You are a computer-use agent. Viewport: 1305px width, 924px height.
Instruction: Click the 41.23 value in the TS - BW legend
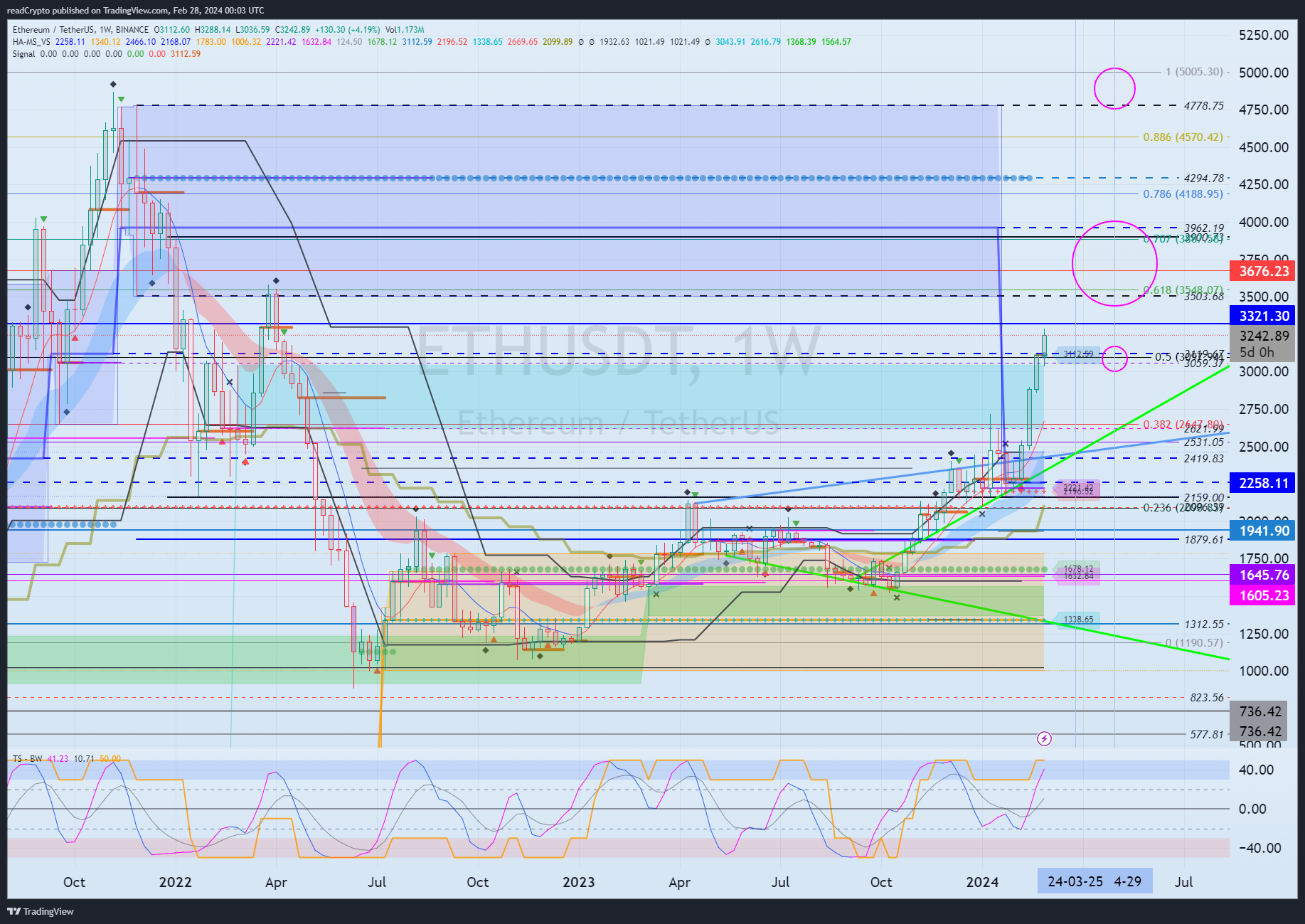point(58,759)
